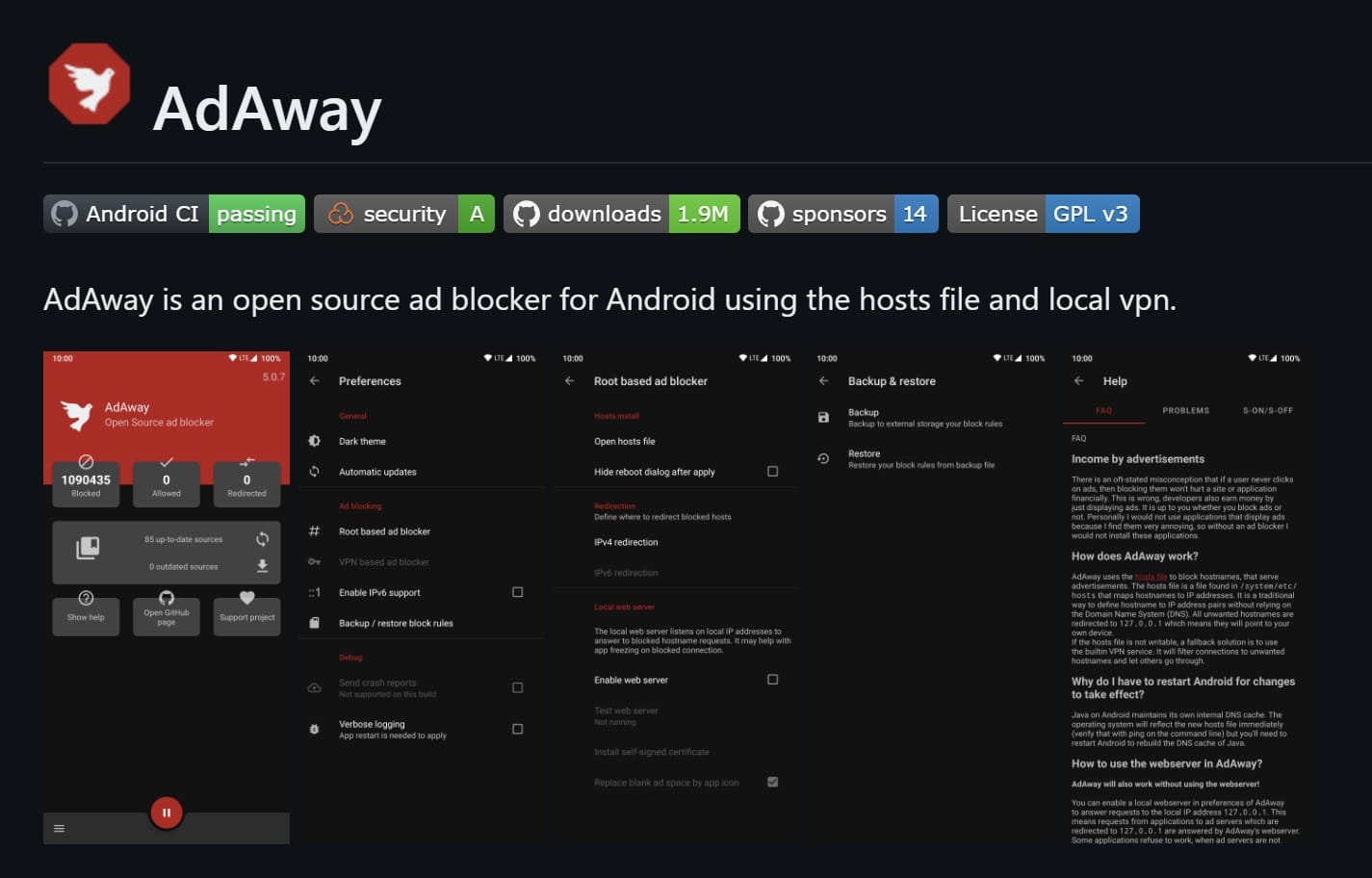The width and height of the screenshot is (1372, 878).
Task: Click the red pause floating button
Action: (x=167, y=813)
